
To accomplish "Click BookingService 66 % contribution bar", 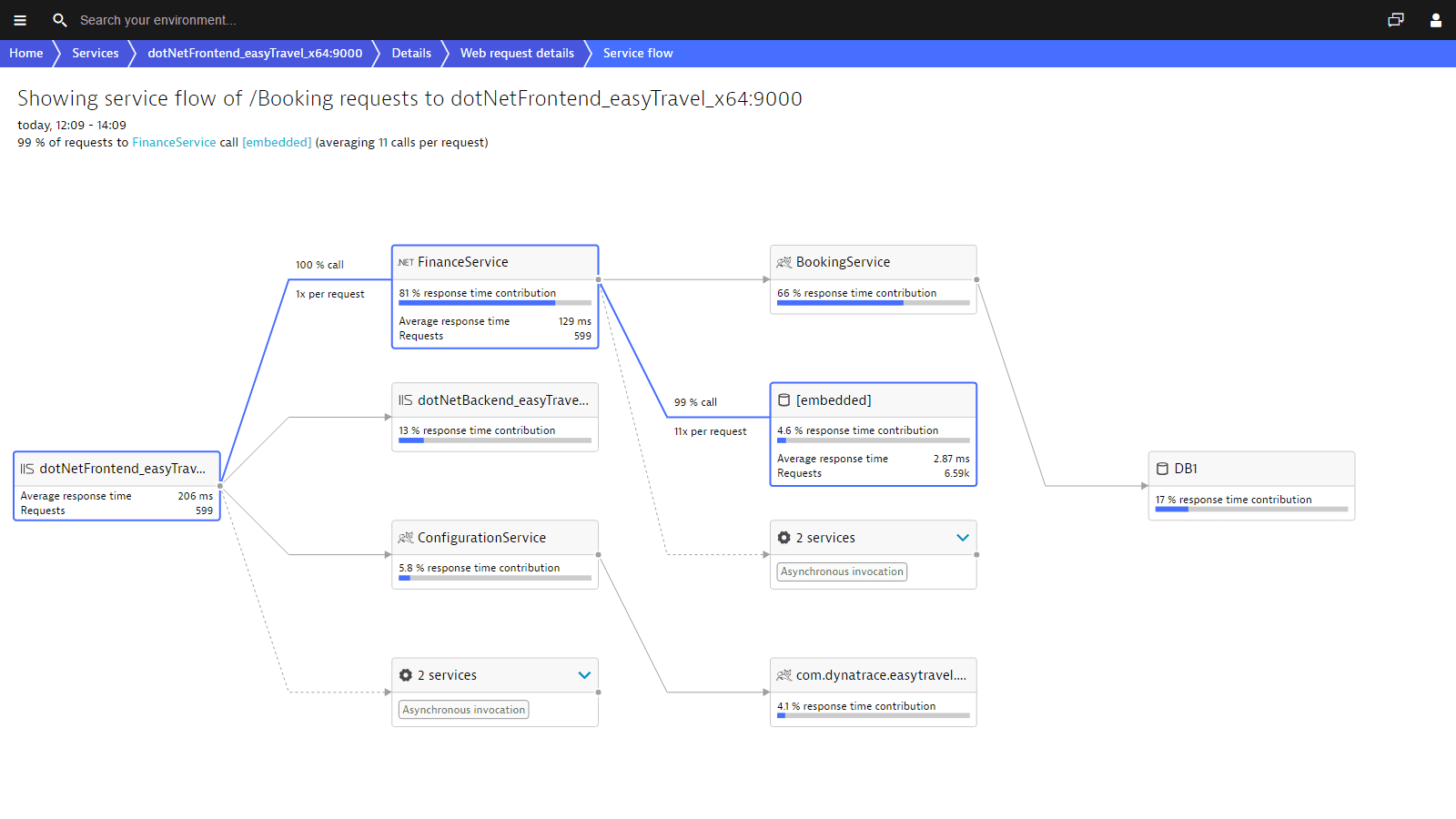I will coord(874,303).
